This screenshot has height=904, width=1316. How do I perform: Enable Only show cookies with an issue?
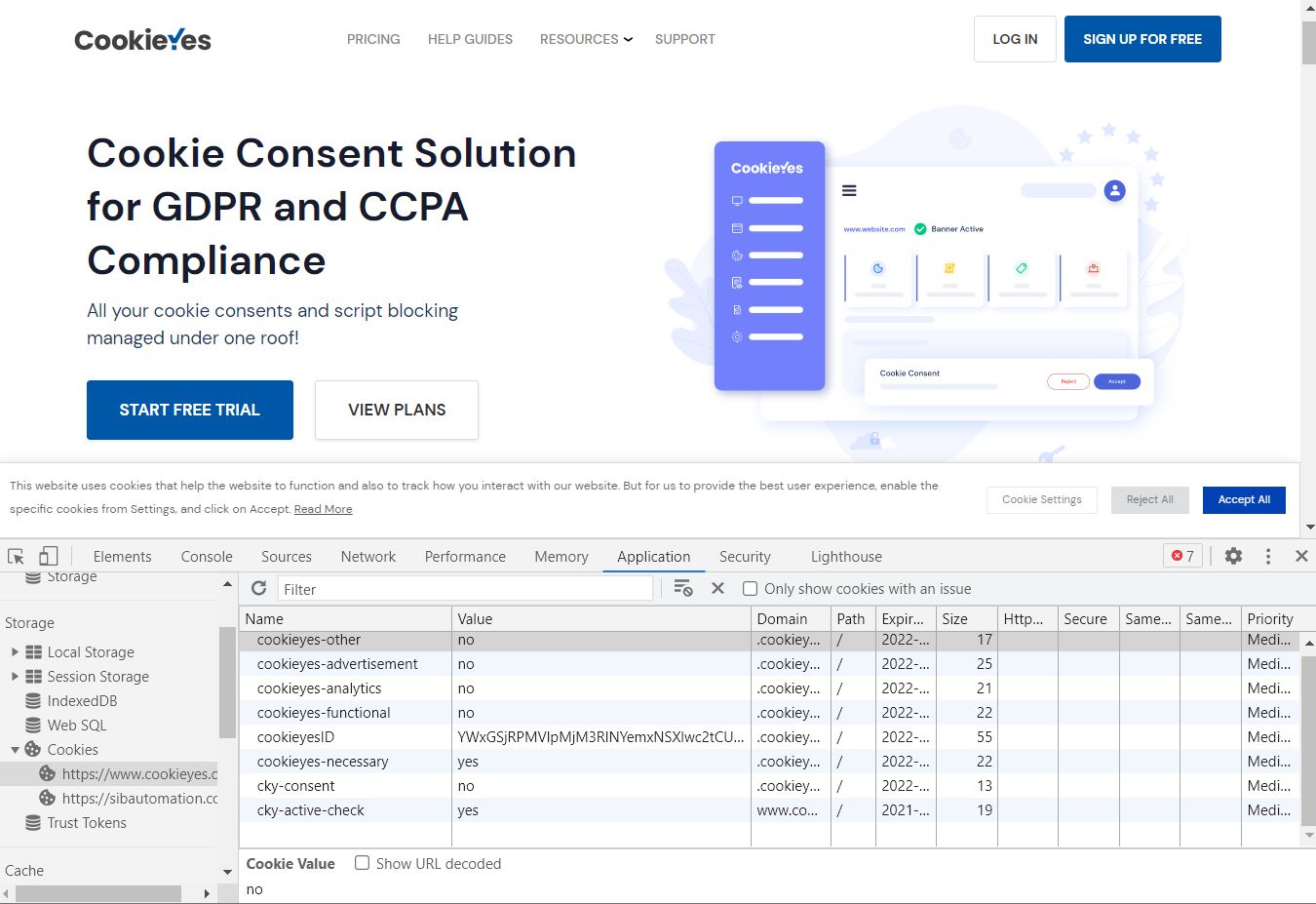750,588
